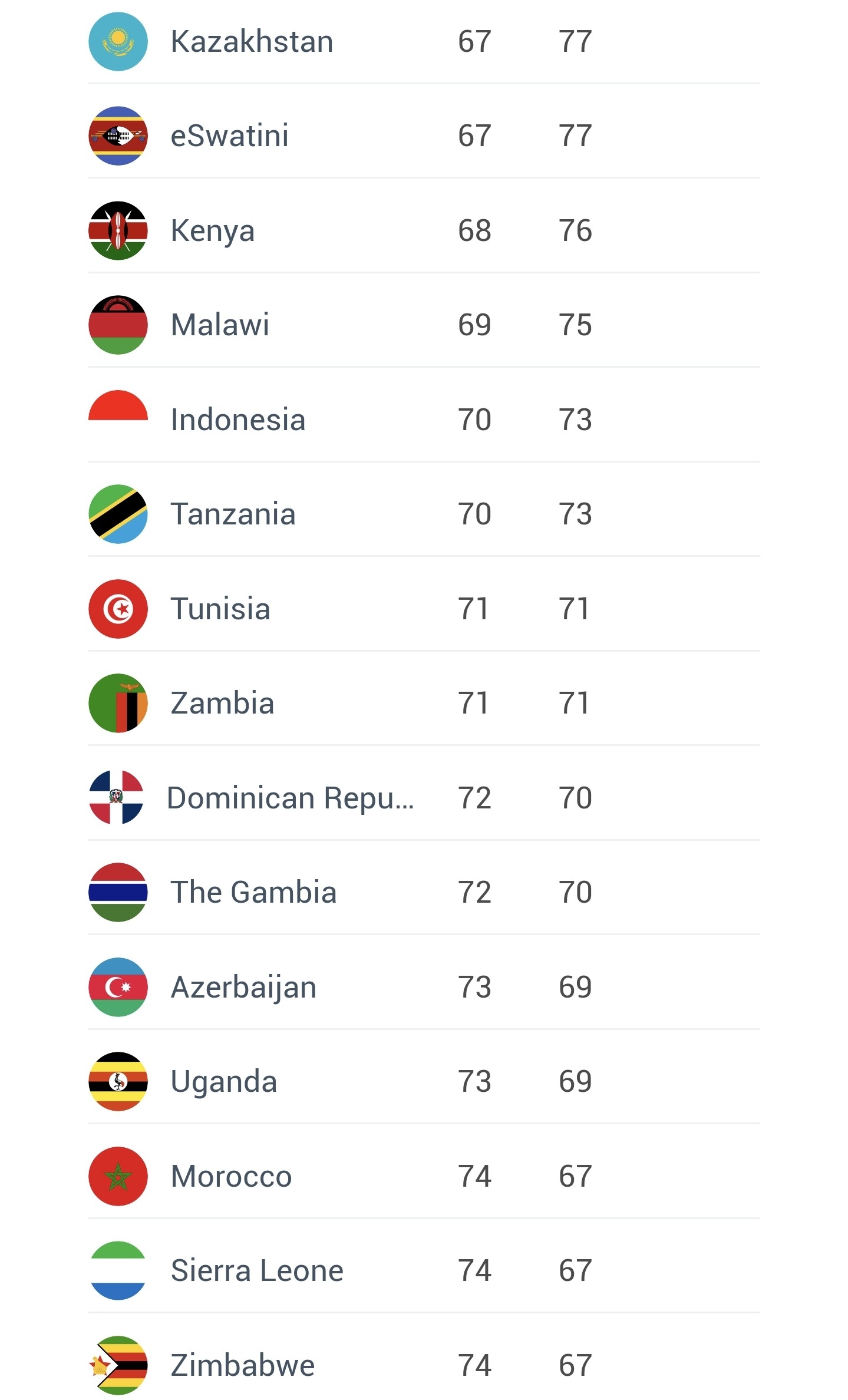
Task: Tap the Dominican Republic flag icon
Action: click(x=116, y=797)
